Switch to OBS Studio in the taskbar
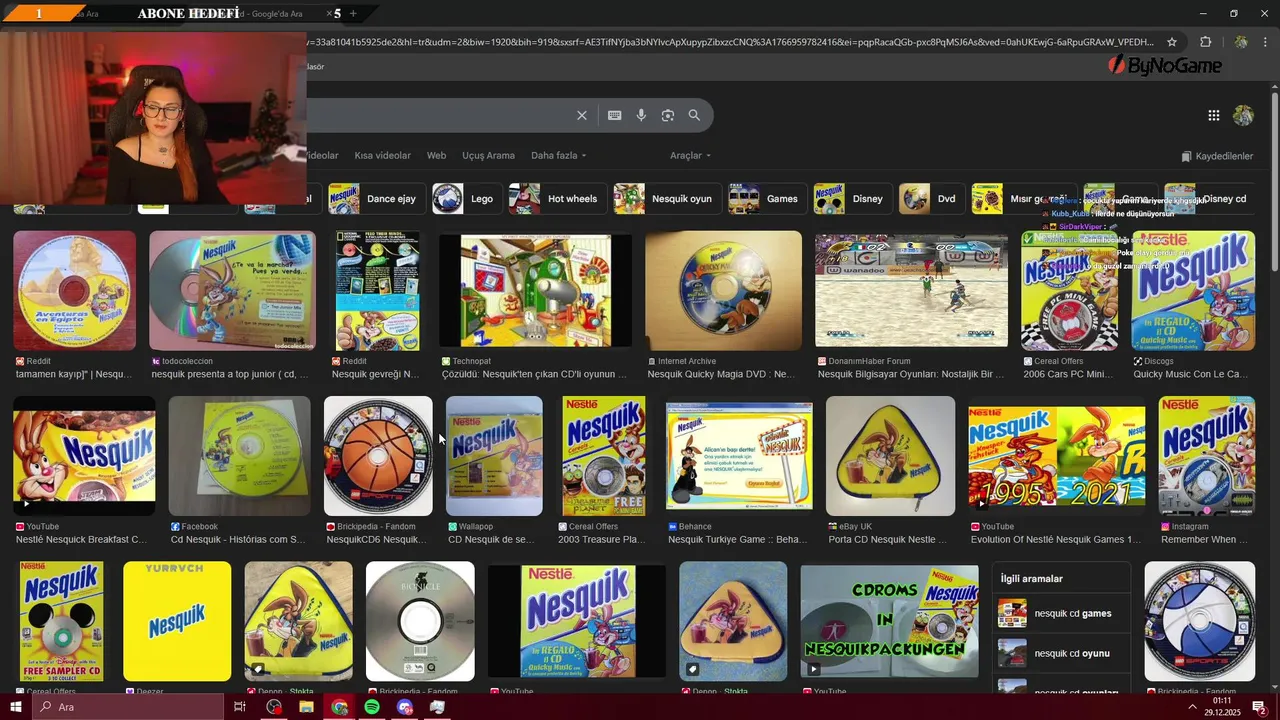This screenshot has width=1280, height=720. tap(274, 707)
